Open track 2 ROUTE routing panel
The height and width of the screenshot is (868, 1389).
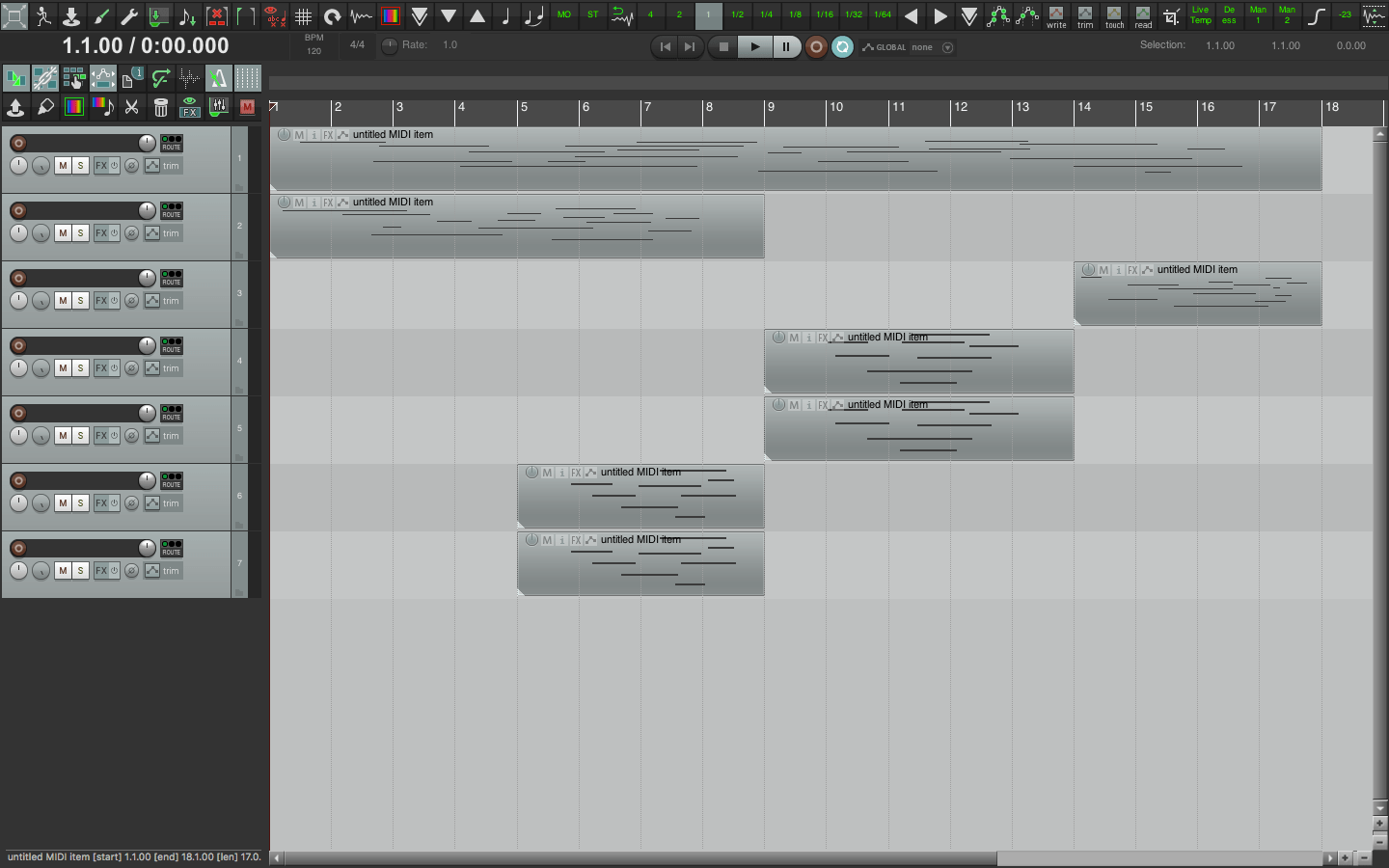coord(172,210)
